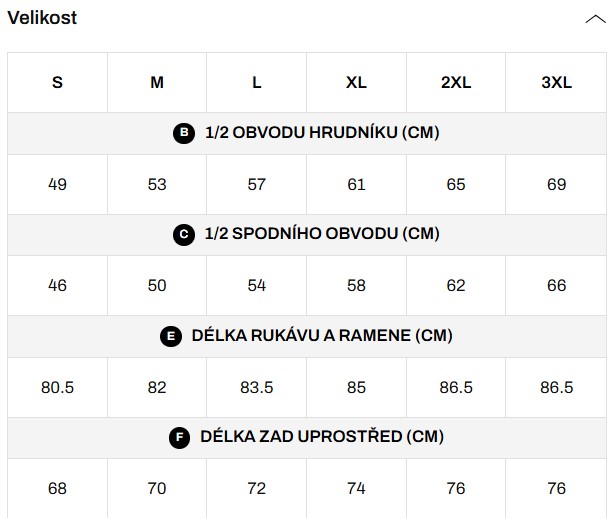Select the 2XL size column header
The height and width of the screenshot is (518, 615).
[456, 83]
